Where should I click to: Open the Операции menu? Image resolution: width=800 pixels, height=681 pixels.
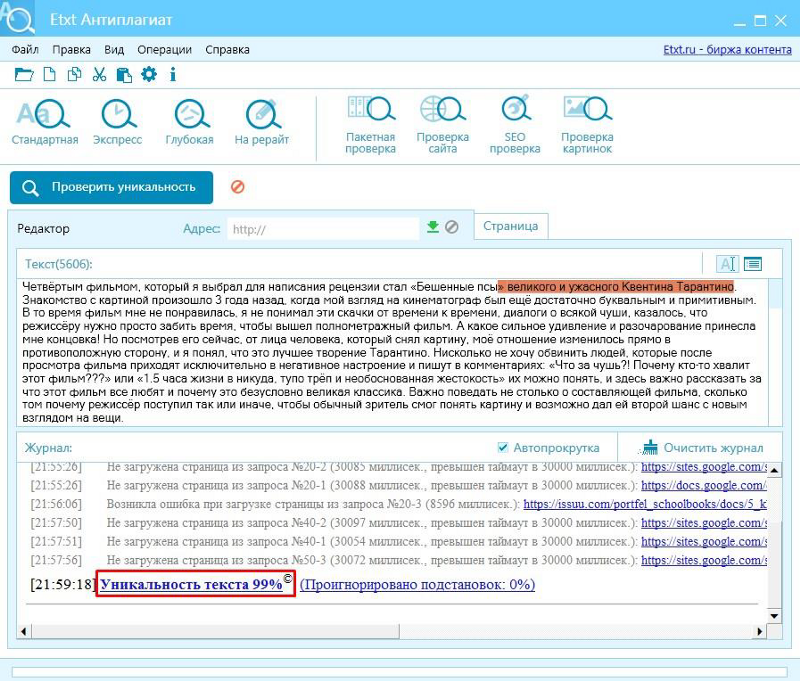164,50
